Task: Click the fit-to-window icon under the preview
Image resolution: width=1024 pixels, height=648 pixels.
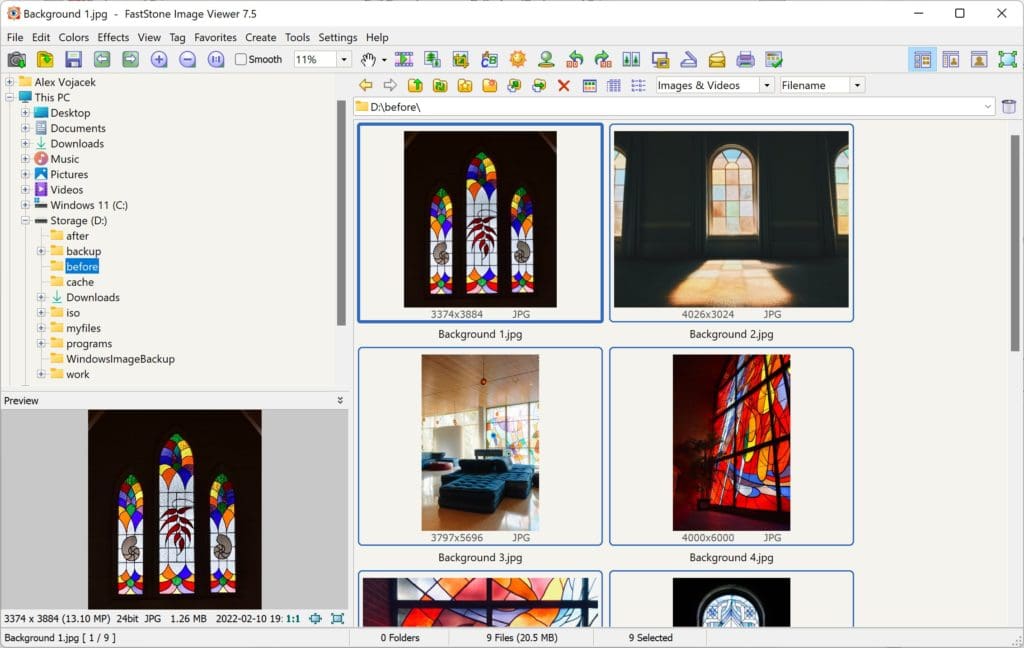Action: [x=337, y=618]
